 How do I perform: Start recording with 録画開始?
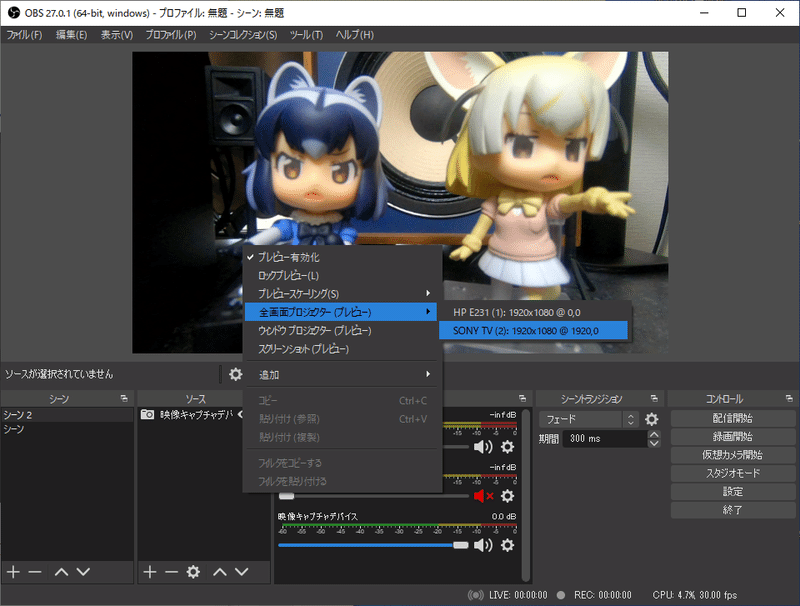tap(733, 437)
